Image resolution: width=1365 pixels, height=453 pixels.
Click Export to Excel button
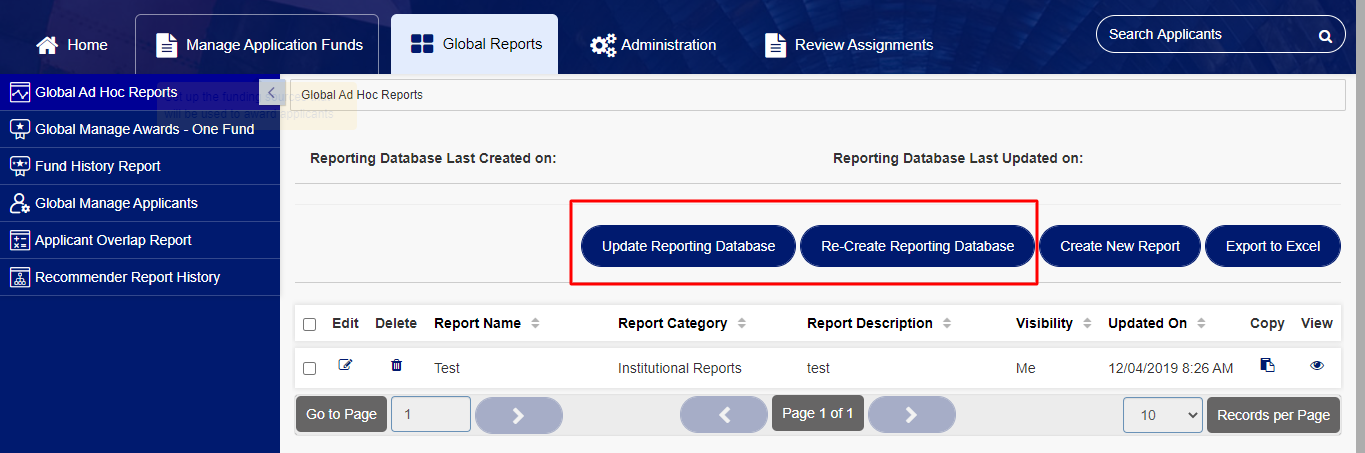click(x=1273, y=246)
